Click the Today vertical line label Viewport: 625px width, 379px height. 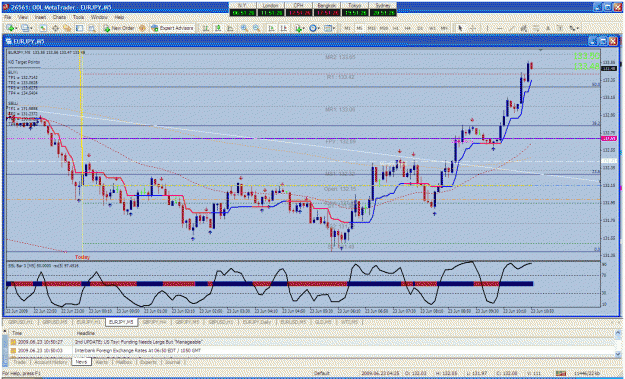(x=83, y=257)
